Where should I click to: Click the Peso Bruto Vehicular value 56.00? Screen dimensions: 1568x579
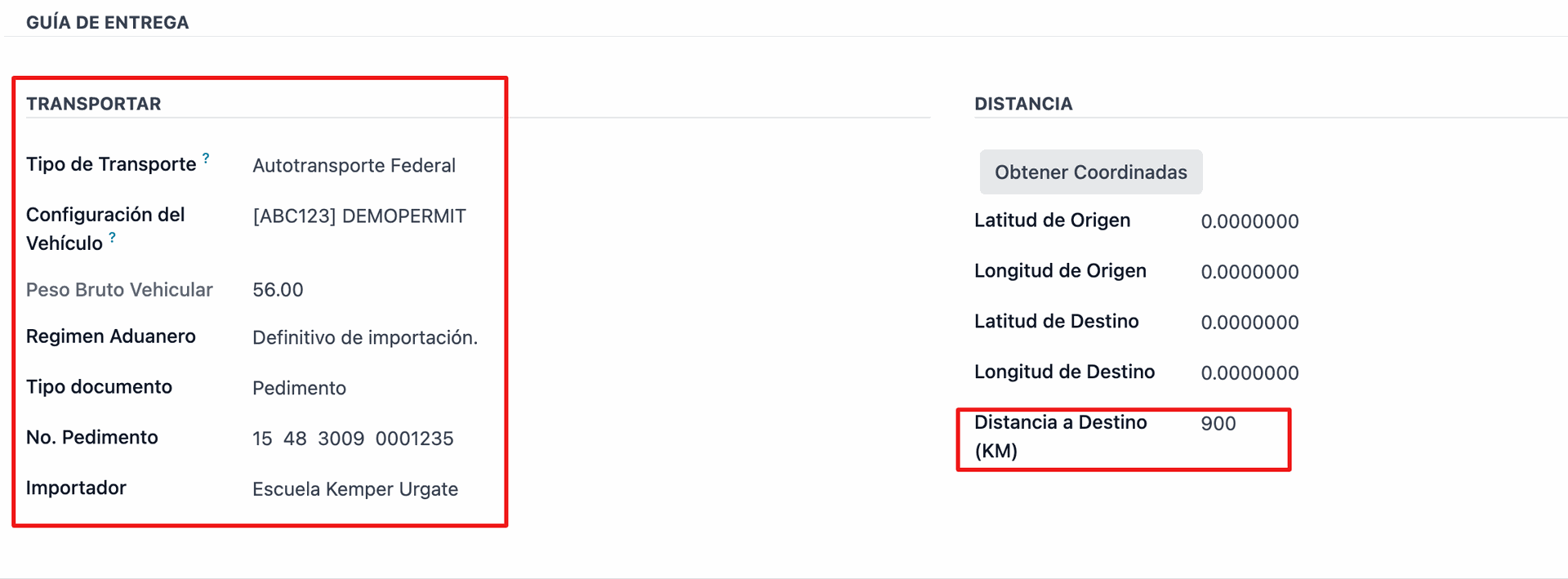(x=278, y=290)
